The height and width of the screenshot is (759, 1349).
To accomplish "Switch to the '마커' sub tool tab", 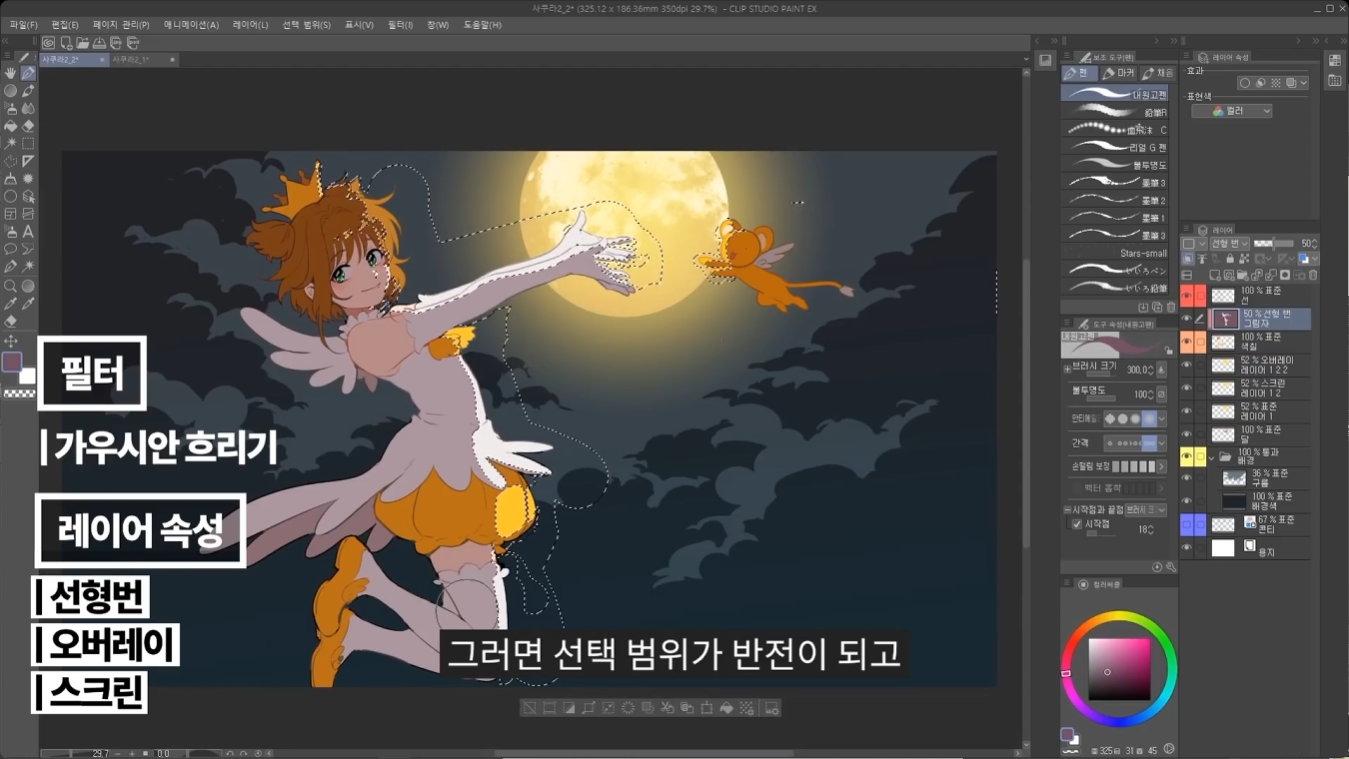I will (x=1119, y=73).
